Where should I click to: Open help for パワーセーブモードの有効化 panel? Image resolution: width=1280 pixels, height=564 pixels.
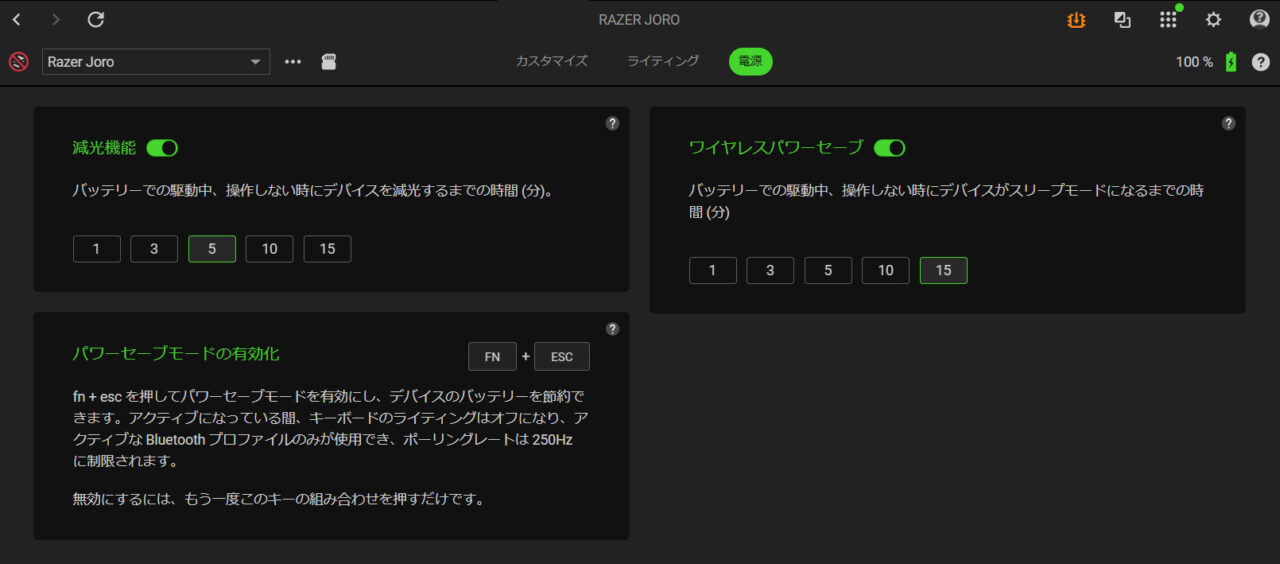(x=612, y=329)
